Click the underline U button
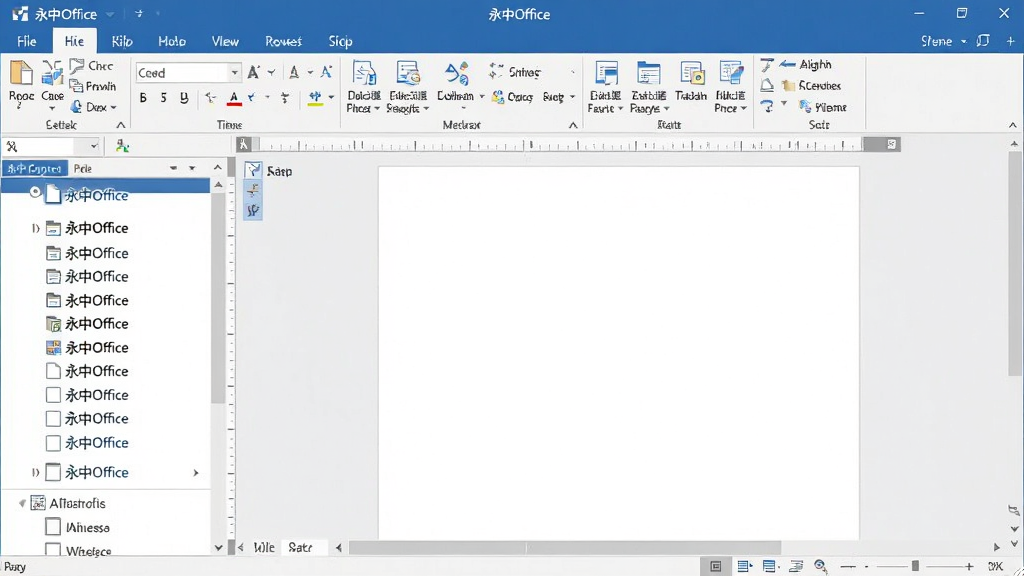 [184, 98]
